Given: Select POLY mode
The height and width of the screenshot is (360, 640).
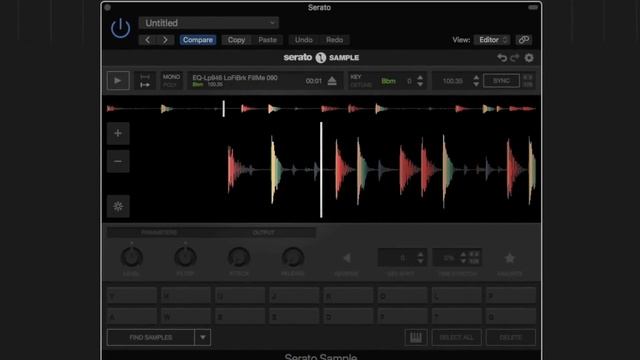Looking at the screenshot, I should [x=170, y=85].
